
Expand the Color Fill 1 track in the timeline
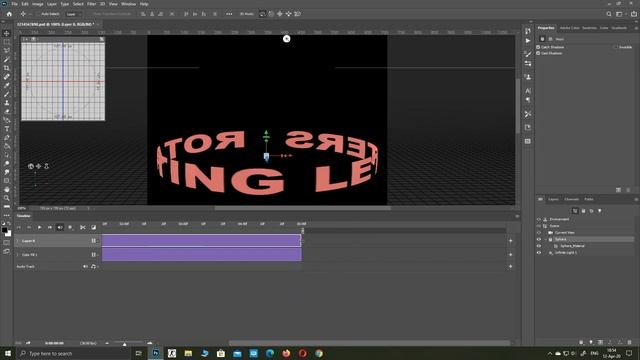17,255
